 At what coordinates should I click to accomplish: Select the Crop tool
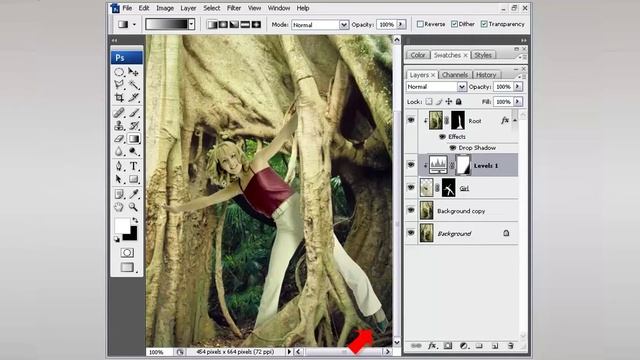pyautogui.click(x=119, y=97)
